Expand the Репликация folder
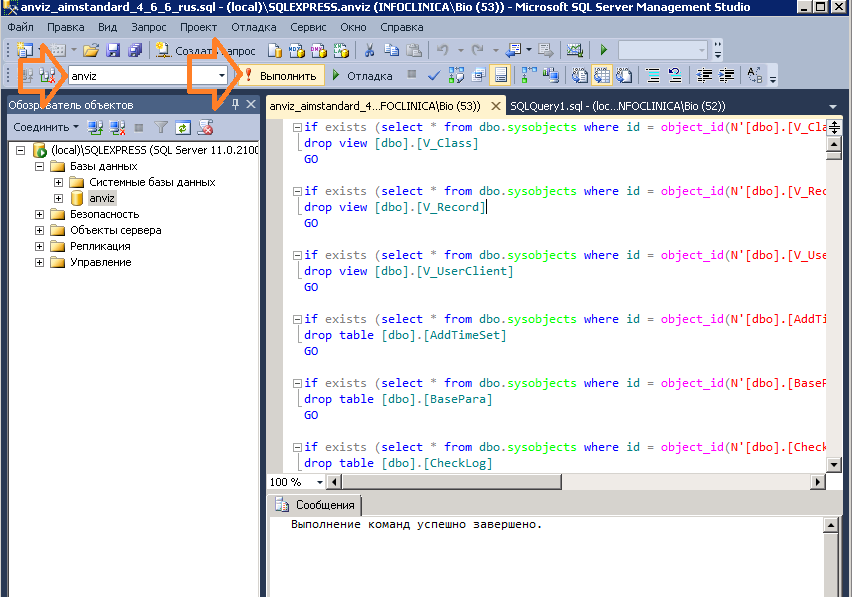The height and width of the screenshot is (597, 852). tap(40, 246)
